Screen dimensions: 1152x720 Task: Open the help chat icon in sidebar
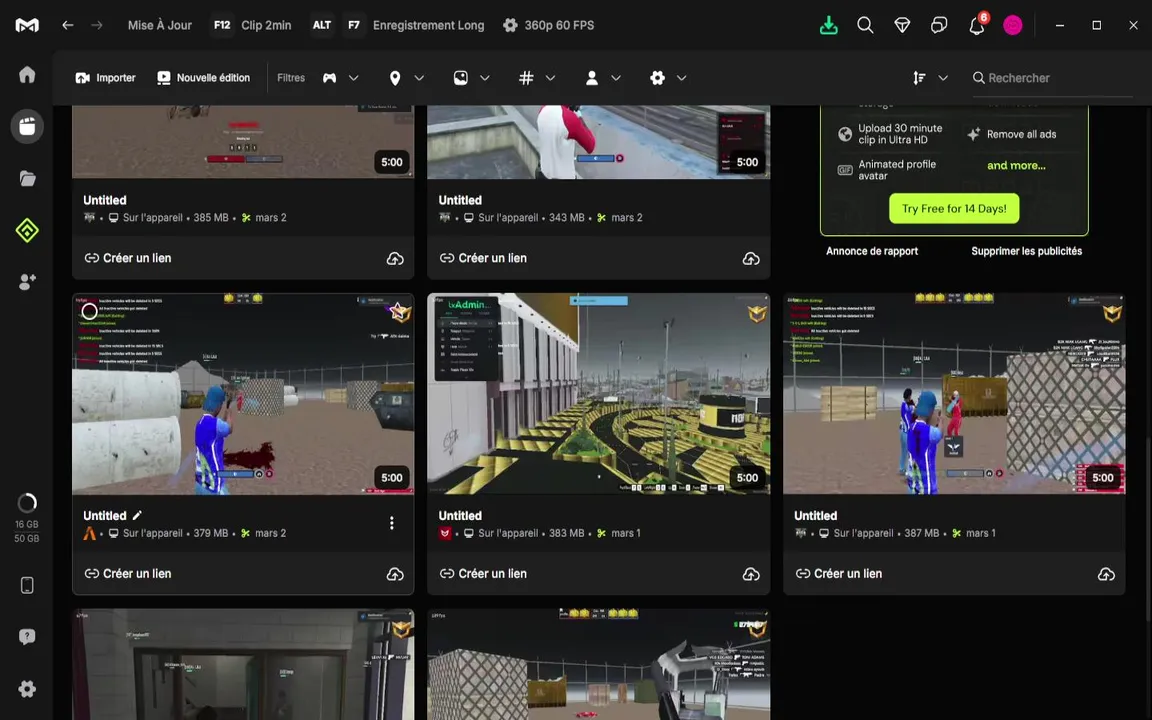click(27, 637)
